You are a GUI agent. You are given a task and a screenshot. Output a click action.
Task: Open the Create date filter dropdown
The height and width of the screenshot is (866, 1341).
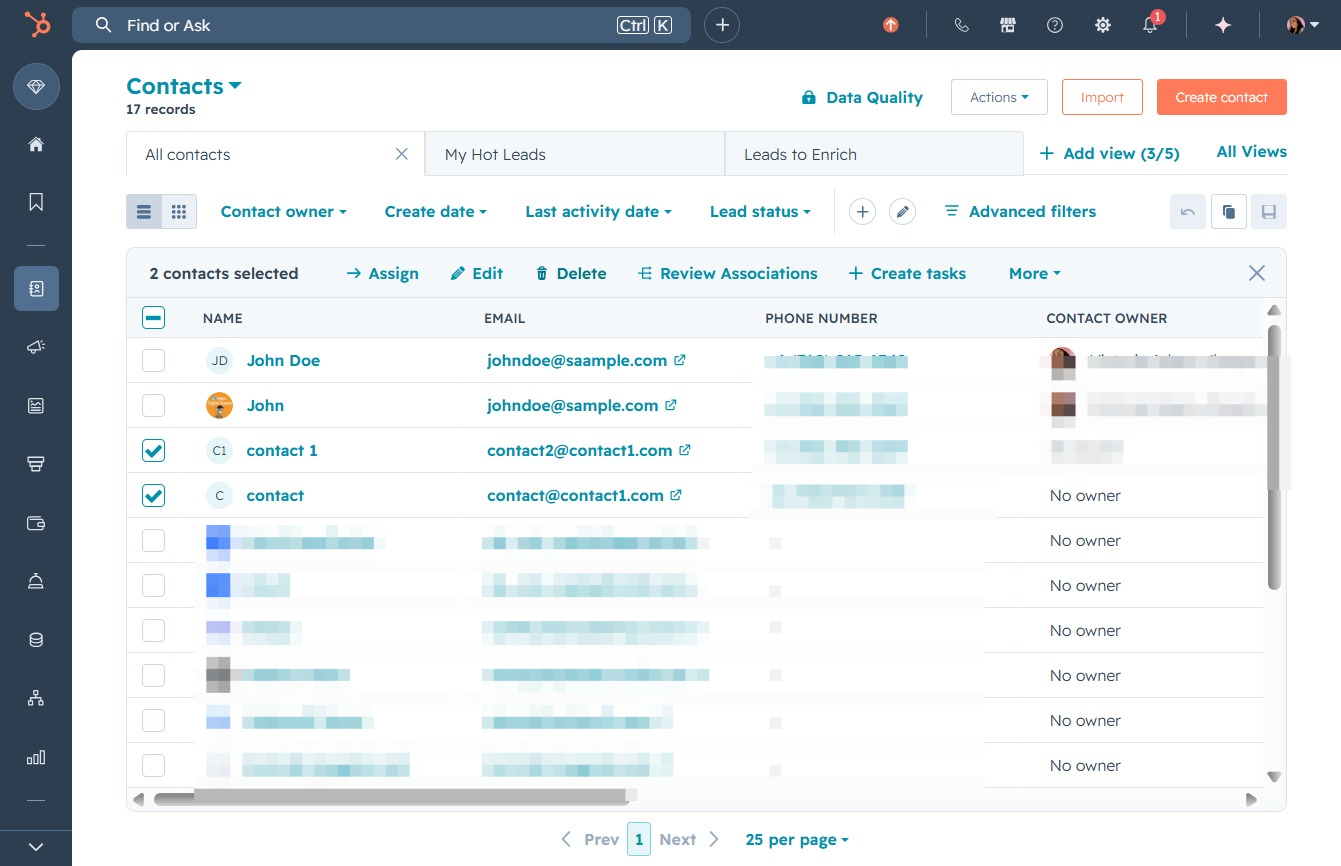pyautogui.click(x=436, y=212)
